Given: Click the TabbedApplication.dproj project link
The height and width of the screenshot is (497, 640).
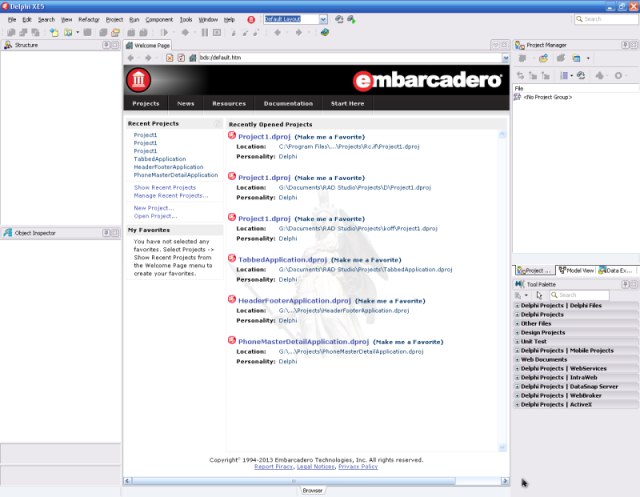Looking at the screenshot, I should 282,260.
